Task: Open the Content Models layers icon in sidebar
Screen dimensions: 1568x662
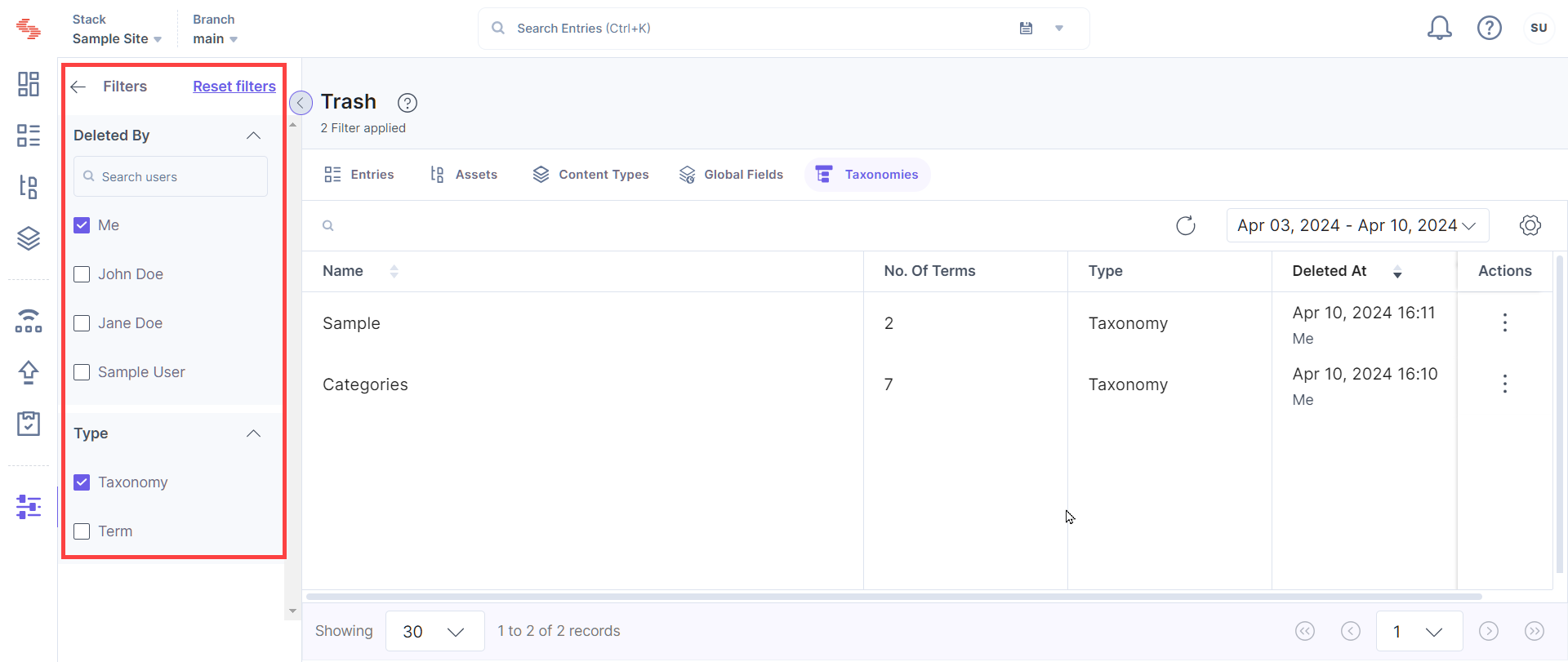Action: [29, 238]
